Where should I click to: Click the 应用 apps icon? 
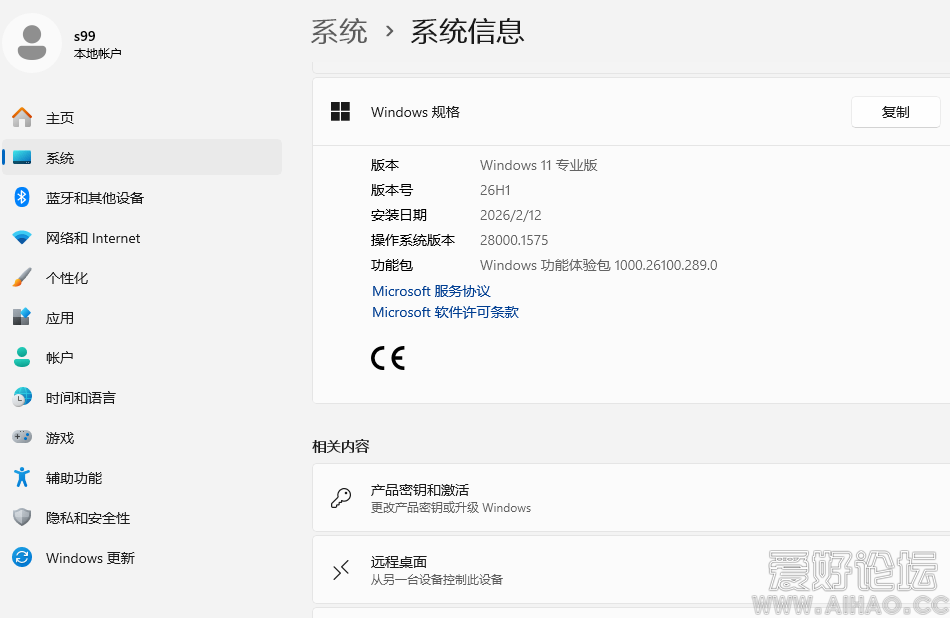22,317
